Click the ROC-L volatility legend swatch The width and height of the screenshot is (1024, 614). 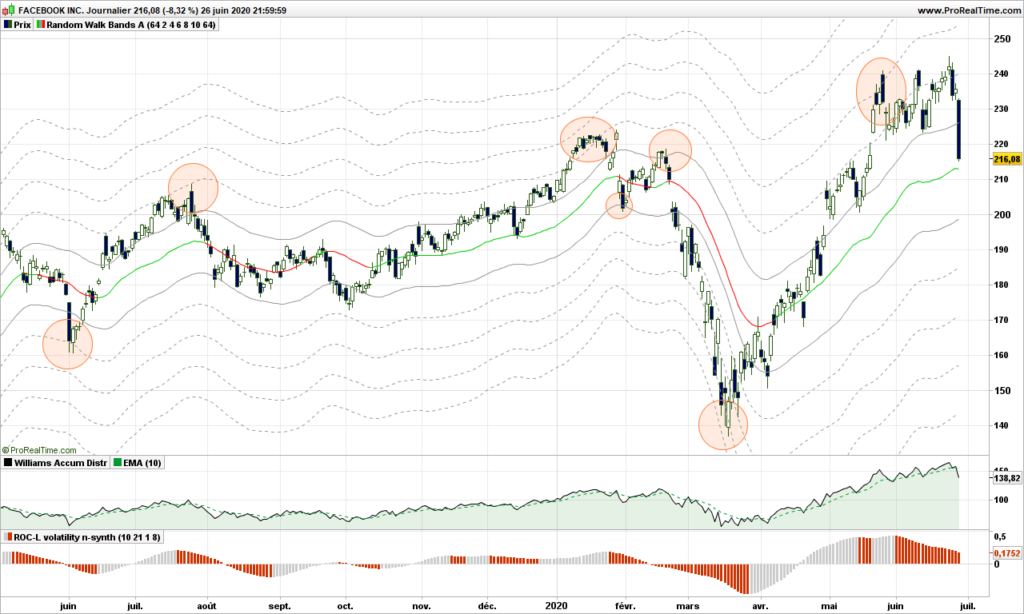click(8, 537)
